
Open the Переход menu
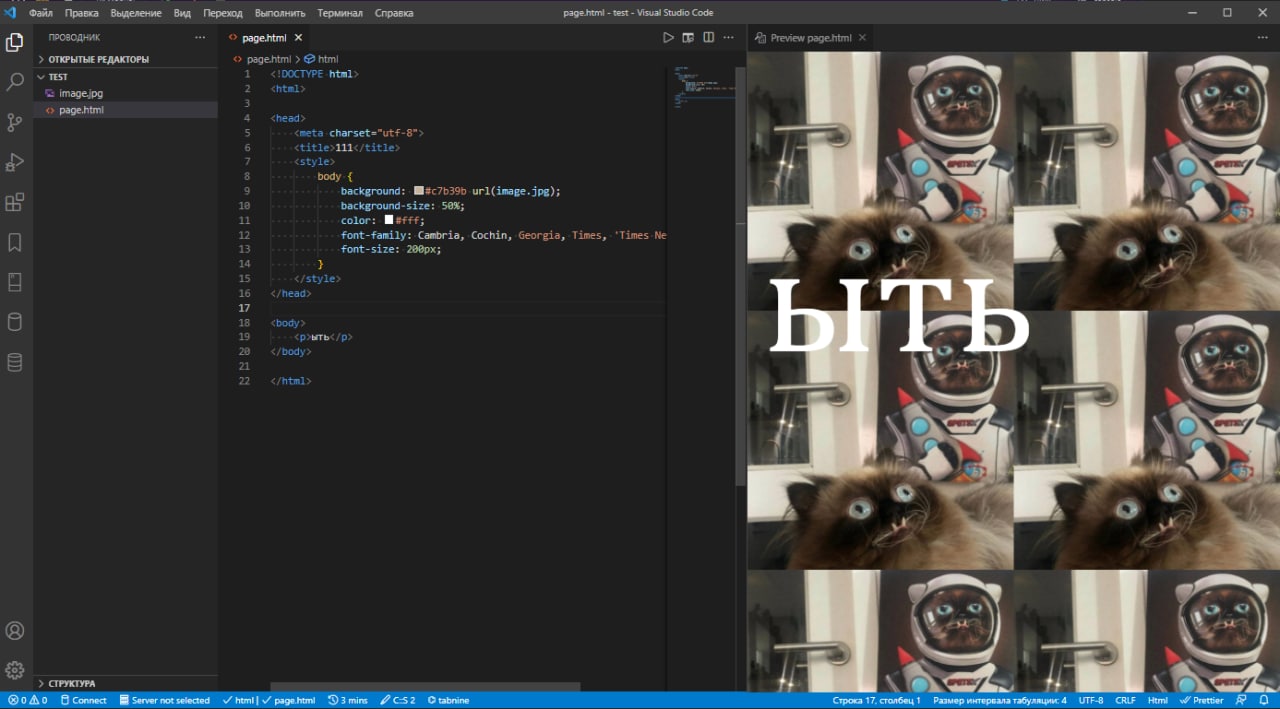tap(223, 13)
